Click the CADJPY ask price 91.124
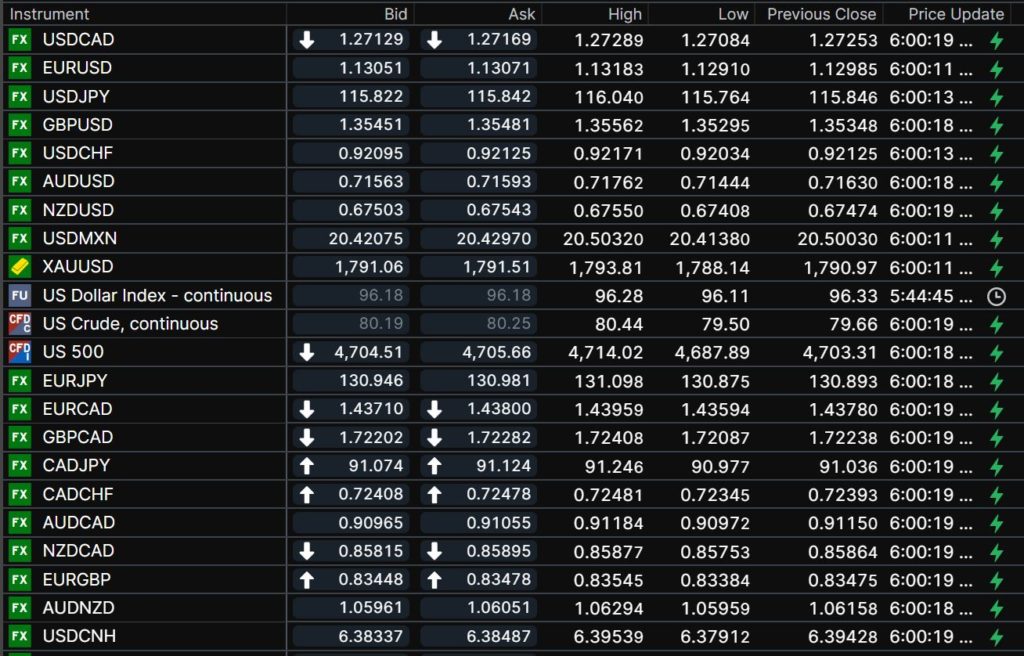 pos(499,466)
